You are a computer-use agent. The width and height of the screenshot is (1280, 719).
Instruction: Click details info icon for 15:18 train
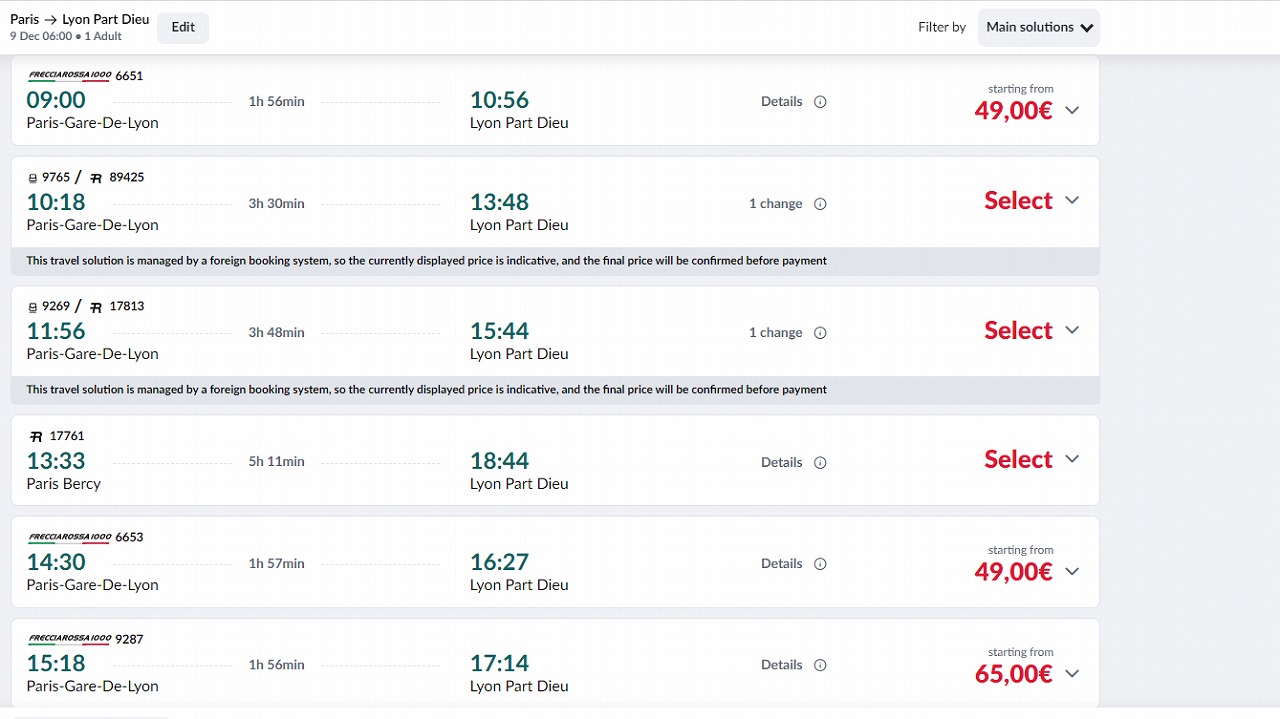[820, 665]
